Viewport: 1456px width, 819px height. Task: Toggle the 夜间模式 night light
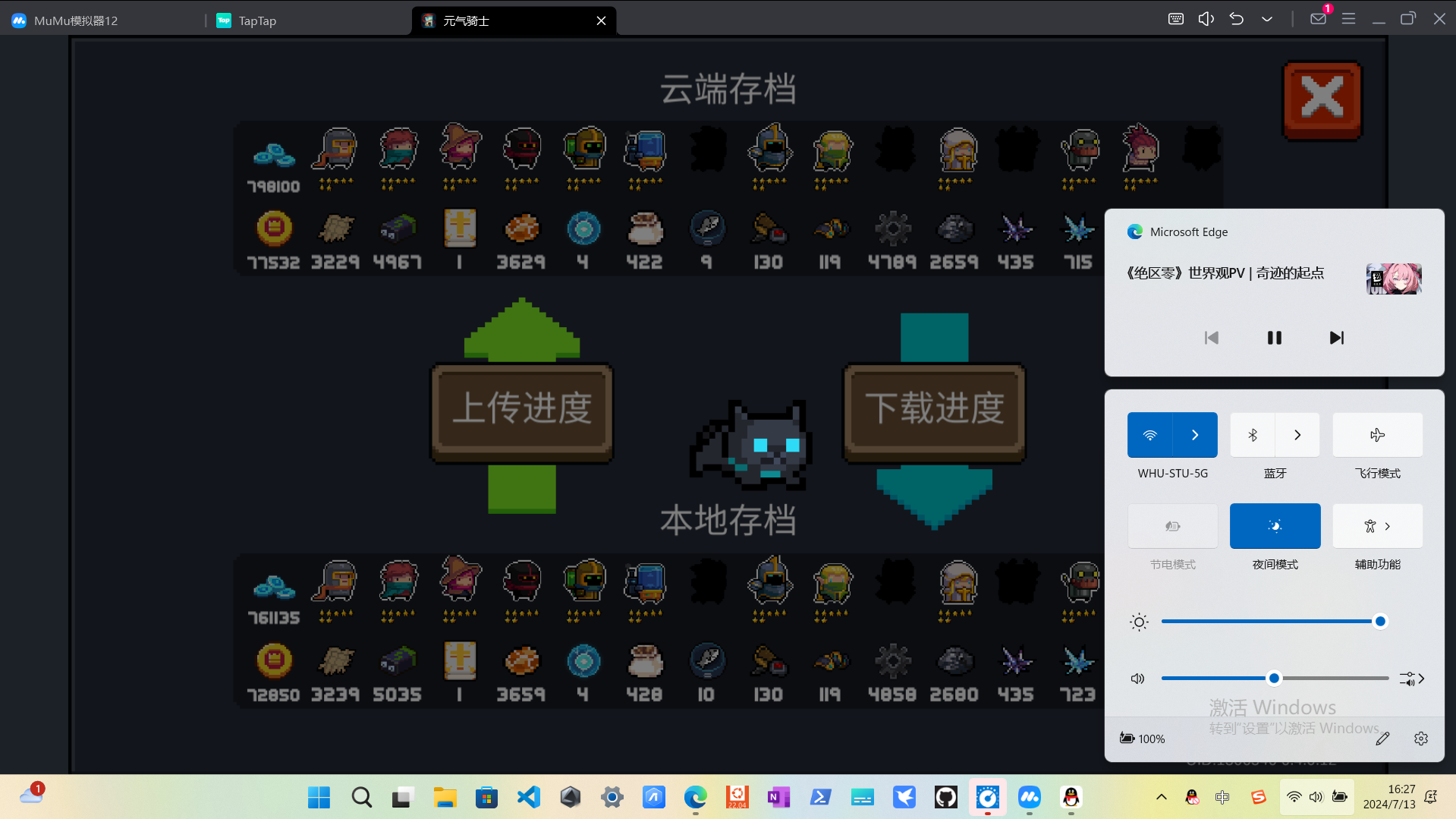point(1275,526)
